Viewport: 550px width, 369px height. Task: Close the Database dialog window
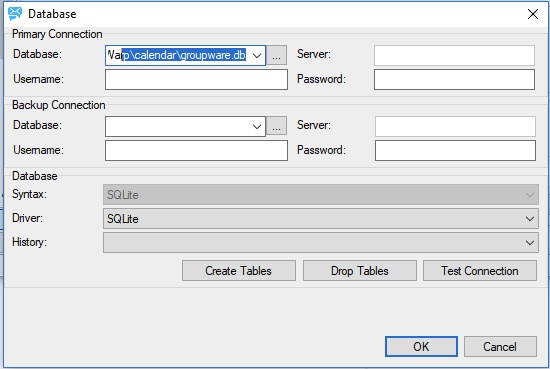tap(533, 14)
